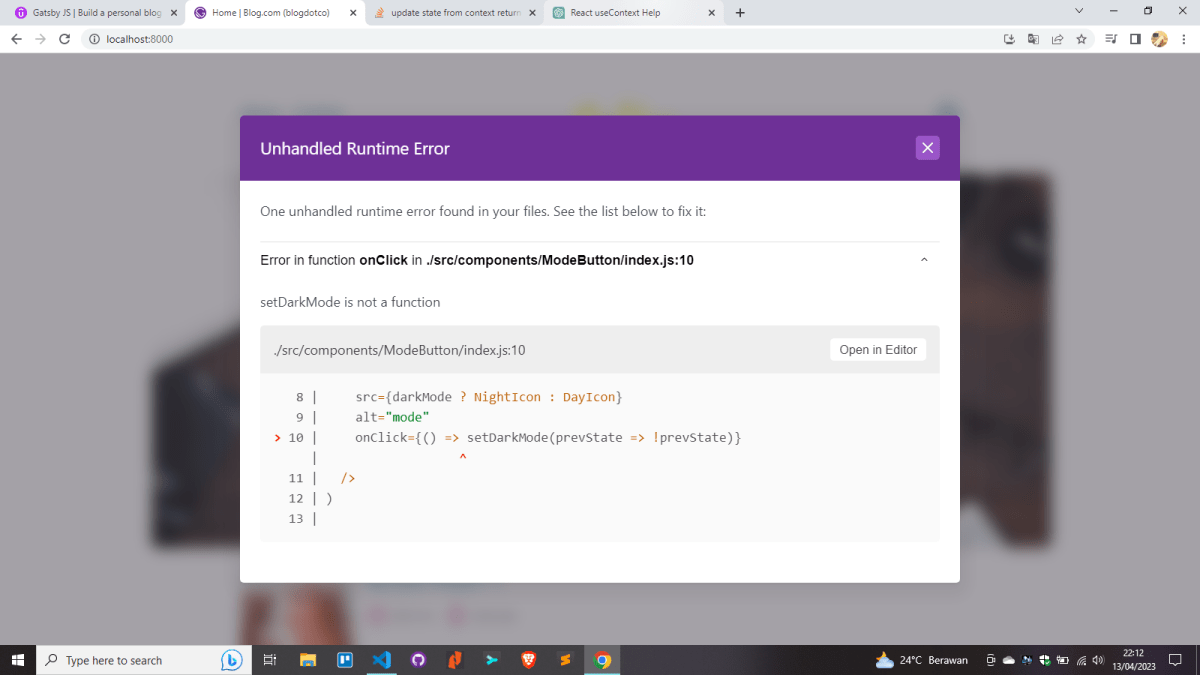1200x675 pixels.
Task: Click the 'setDarkMode is not a function' message
Action: pos(350,302)
